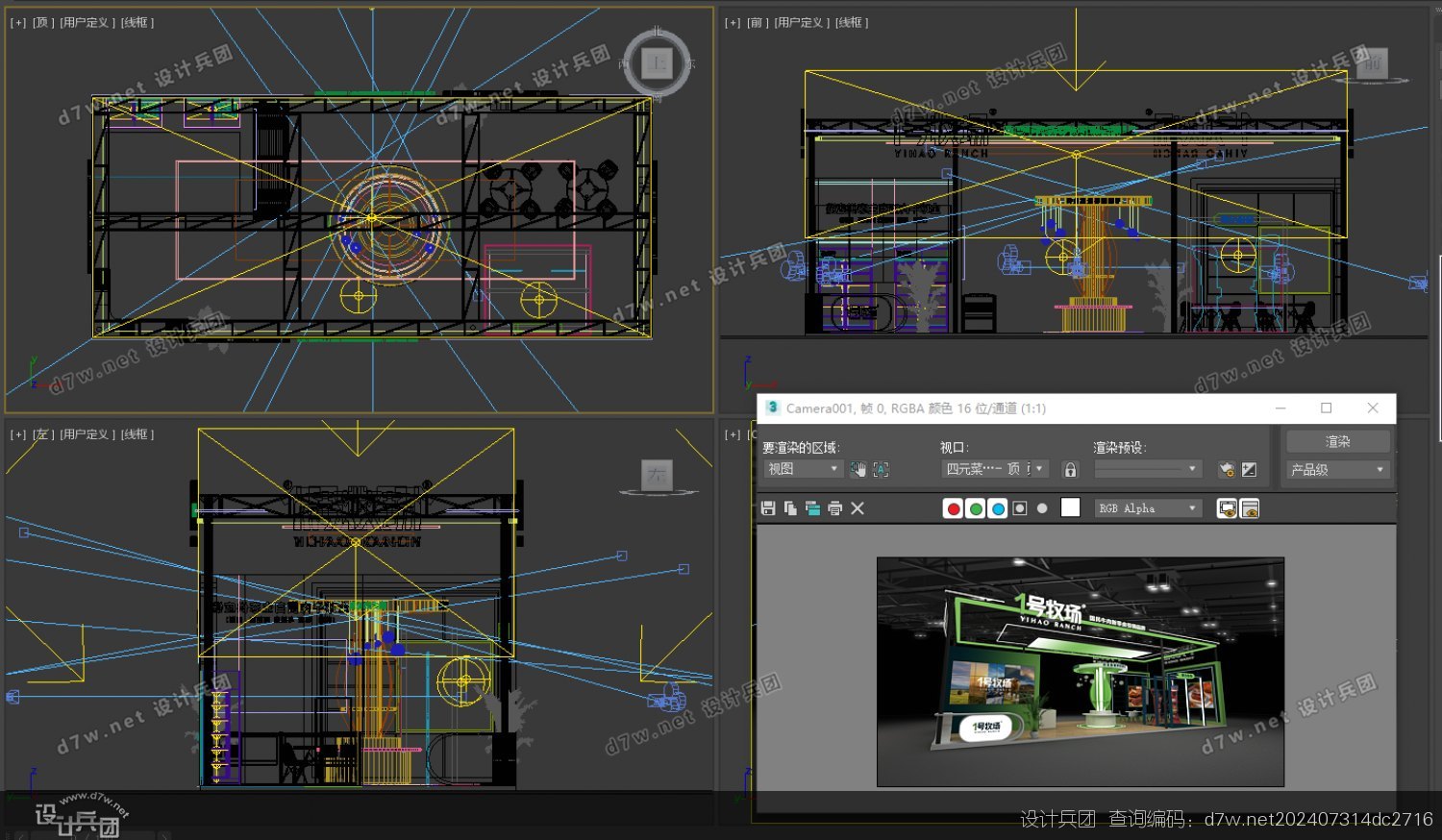Click the white color swatch in render window
Viewport: 1442px width, 840px height.
pyautogui.click(x=1070, y=507)
